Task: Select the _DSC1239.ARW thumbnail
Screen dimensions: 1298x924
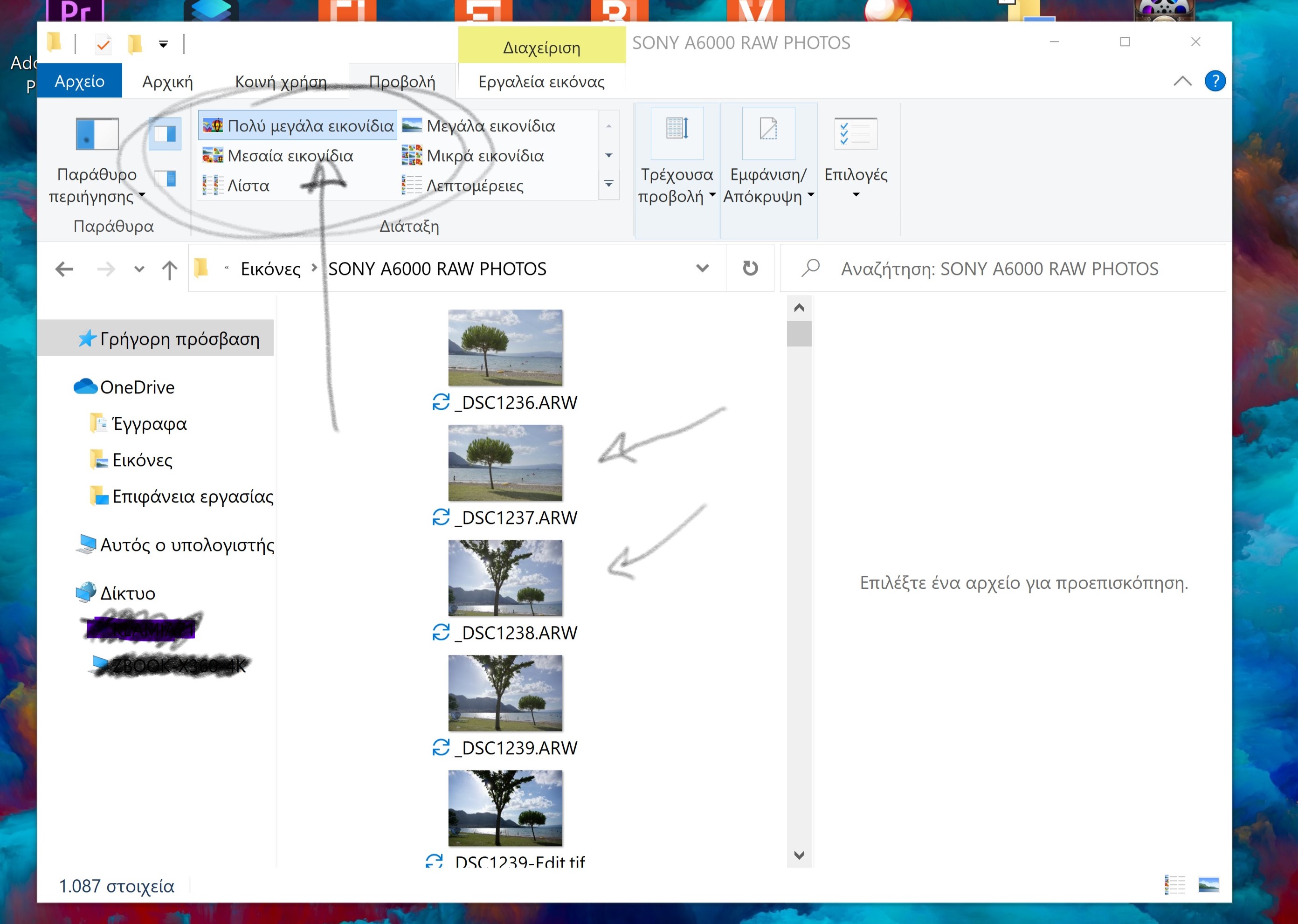Action: (x=505, y=692)
